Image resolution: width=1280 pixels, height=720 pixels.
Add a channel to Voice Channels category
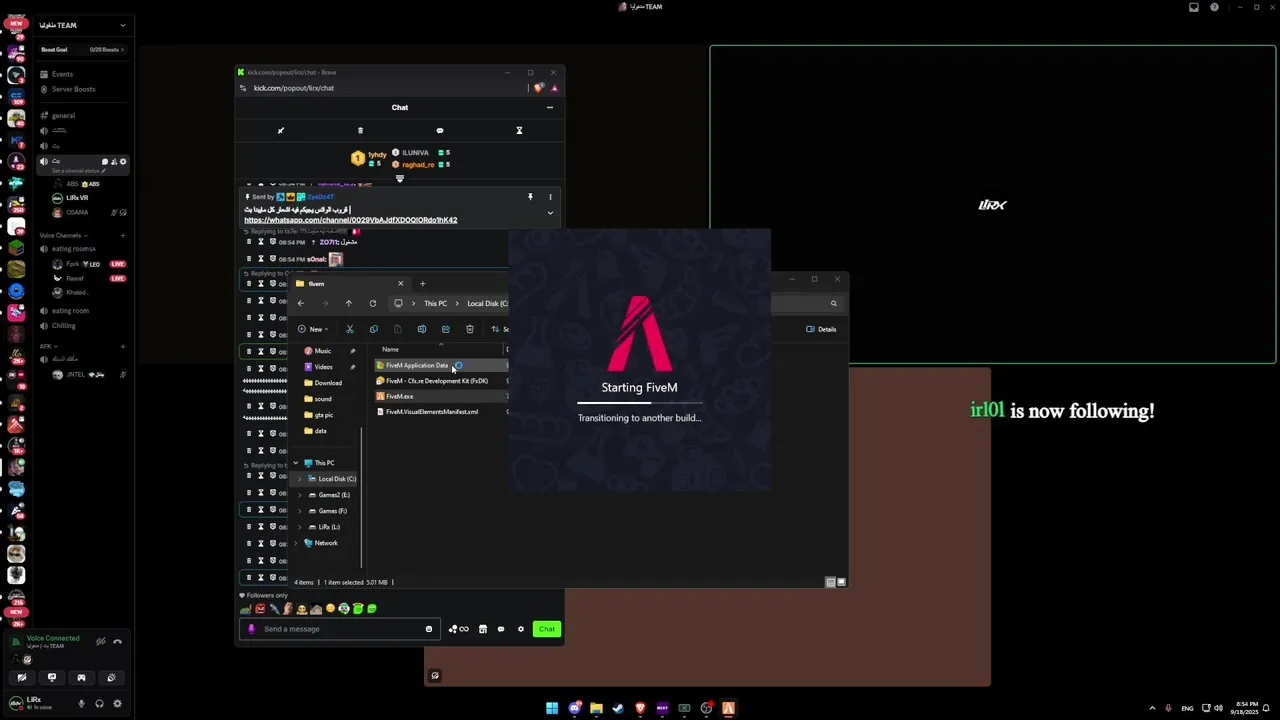tap(122, 236)
